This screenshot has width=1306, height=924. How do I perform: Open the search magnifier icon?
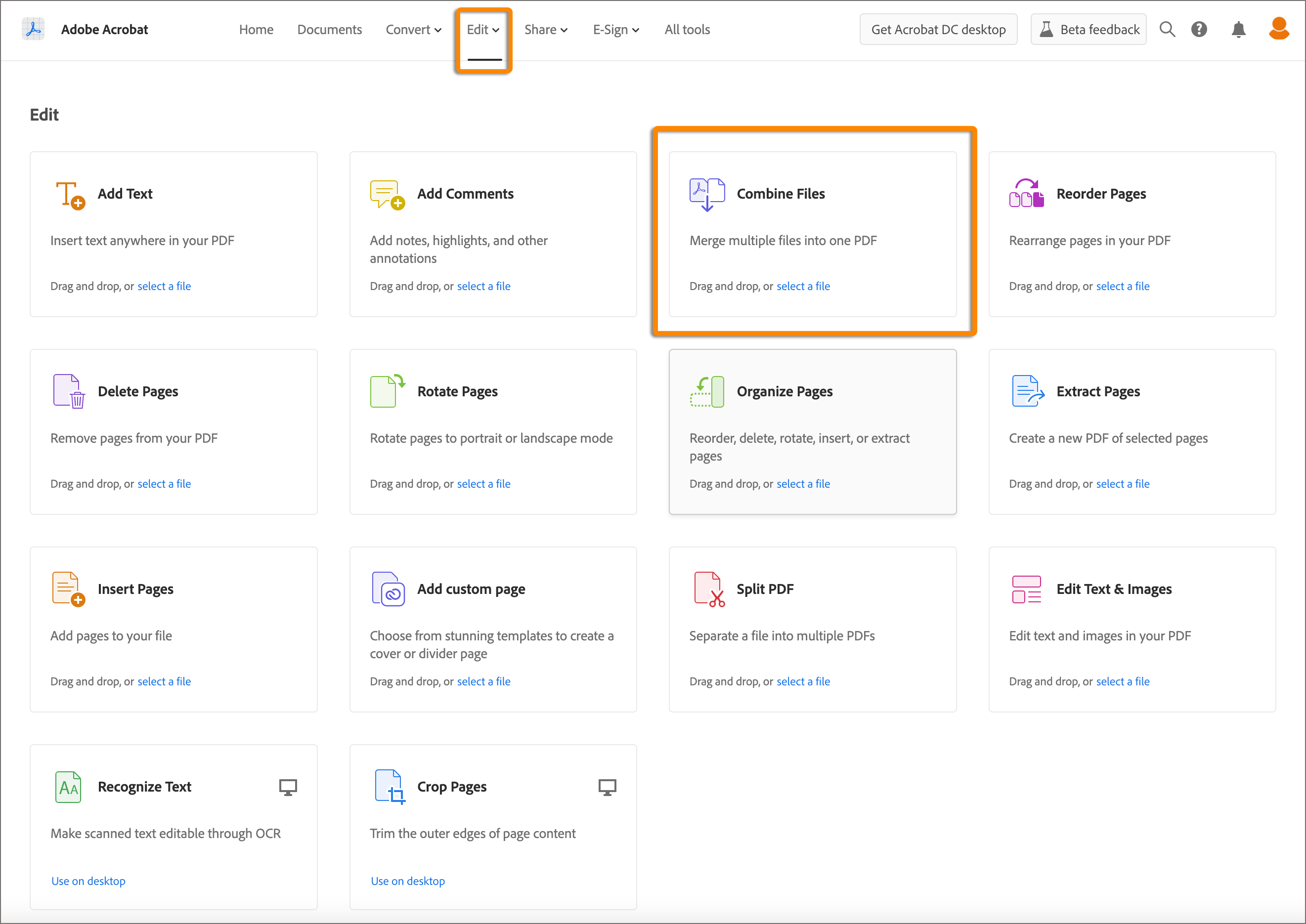[x=1167, y=29]
